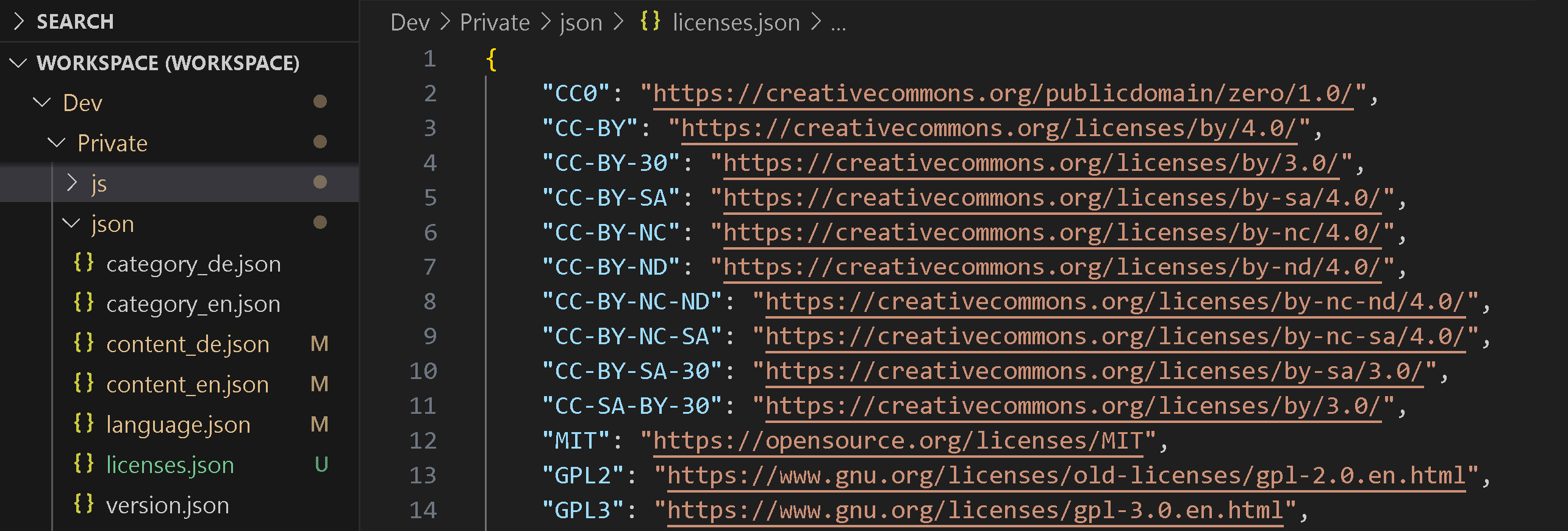Open category_en.json in the explorer
The width and height of the screenshot is (1568, 531).
coord(193,304)
